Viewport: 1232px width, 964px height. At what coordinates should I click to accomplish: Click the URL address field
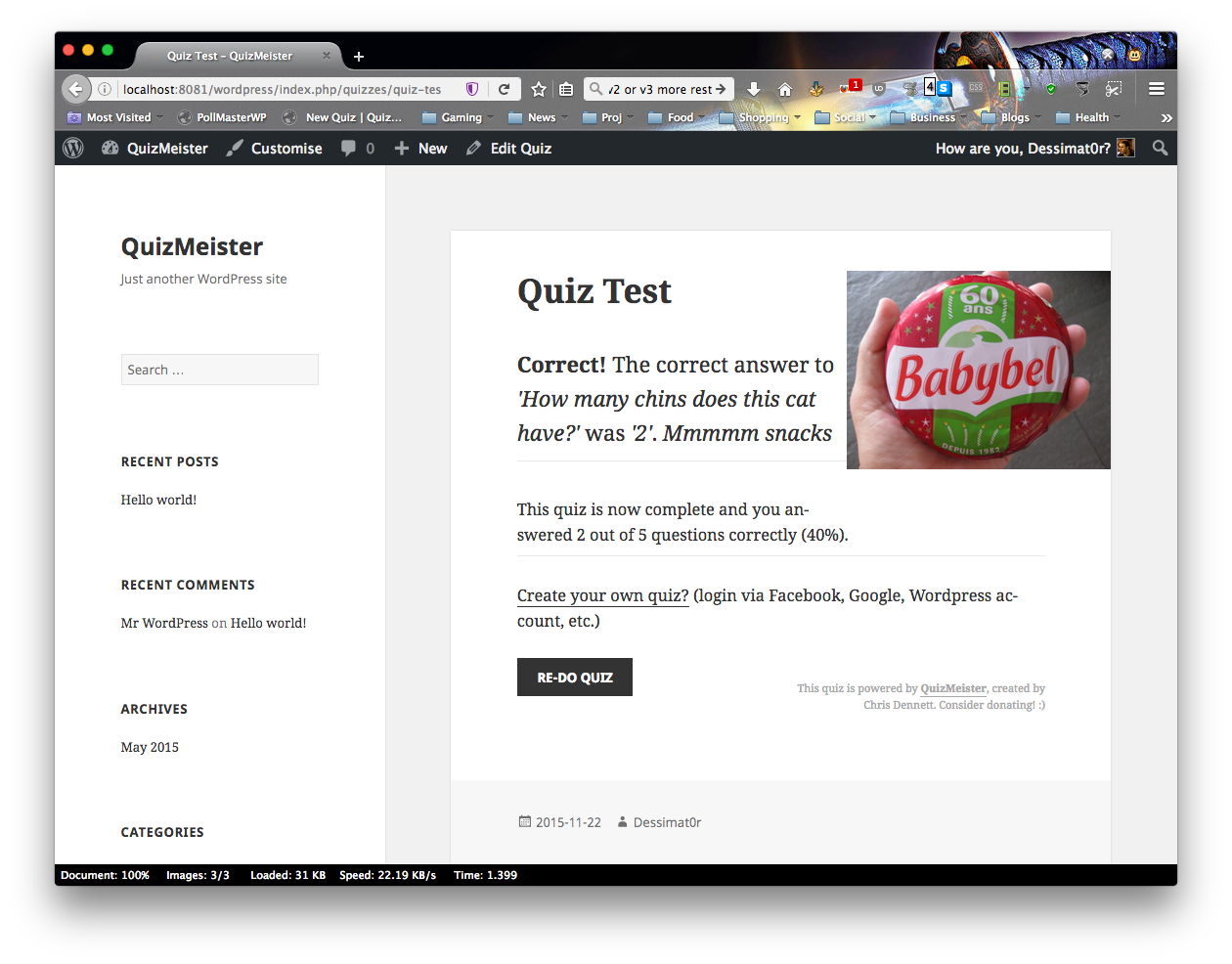click(x=282, y=89)
